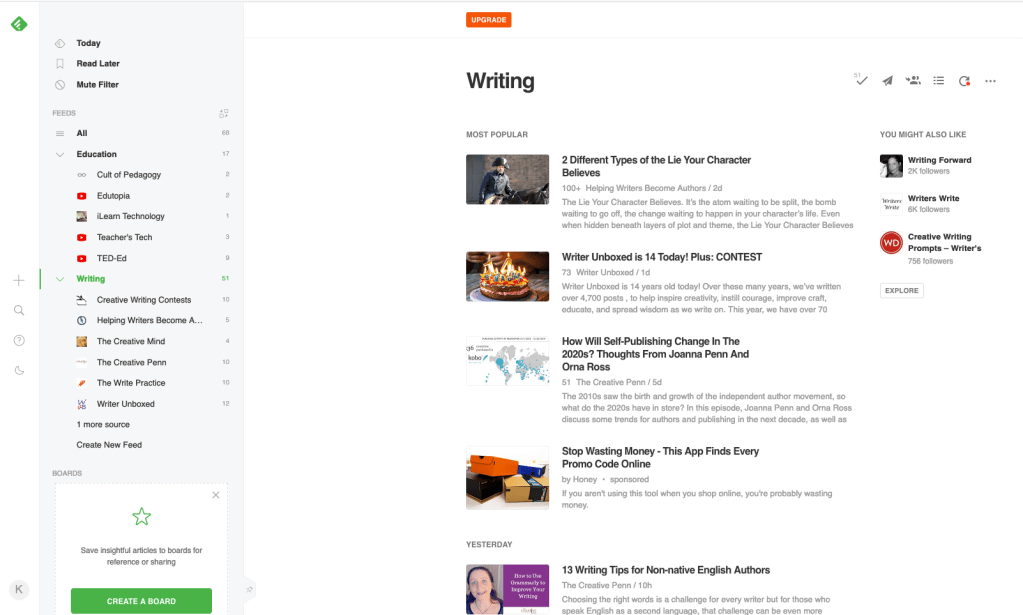Open the three-dots more options menu
This screenshot has height=615, width=1023.
click(990, 81)
